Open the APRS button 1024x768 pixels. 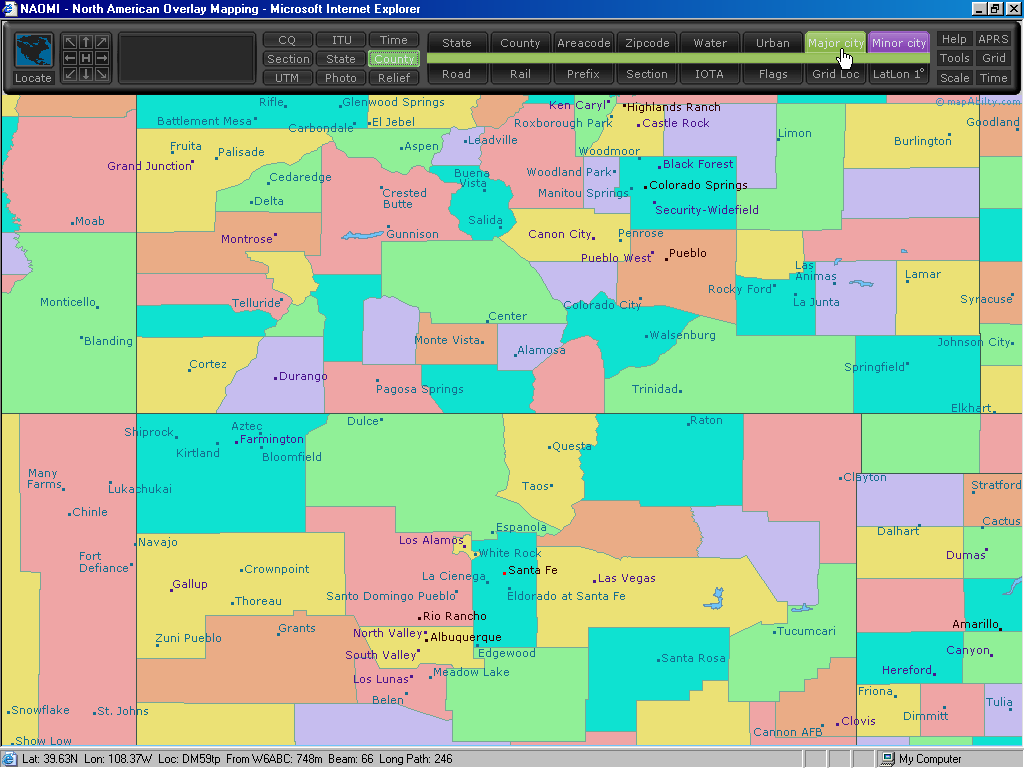tap(993, 39)
